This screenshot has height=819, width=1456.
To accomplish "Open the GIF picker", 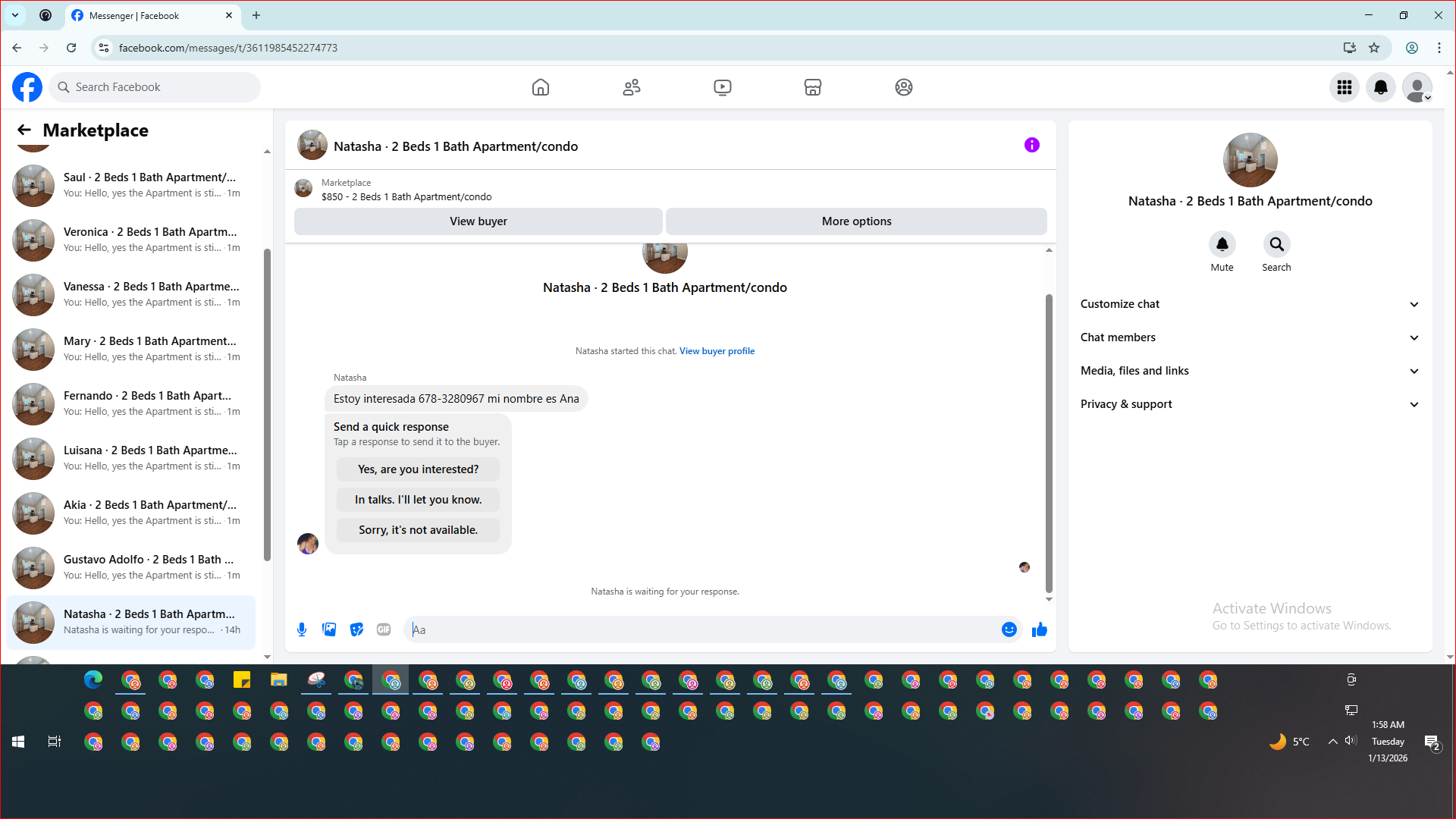I will 384,629.
